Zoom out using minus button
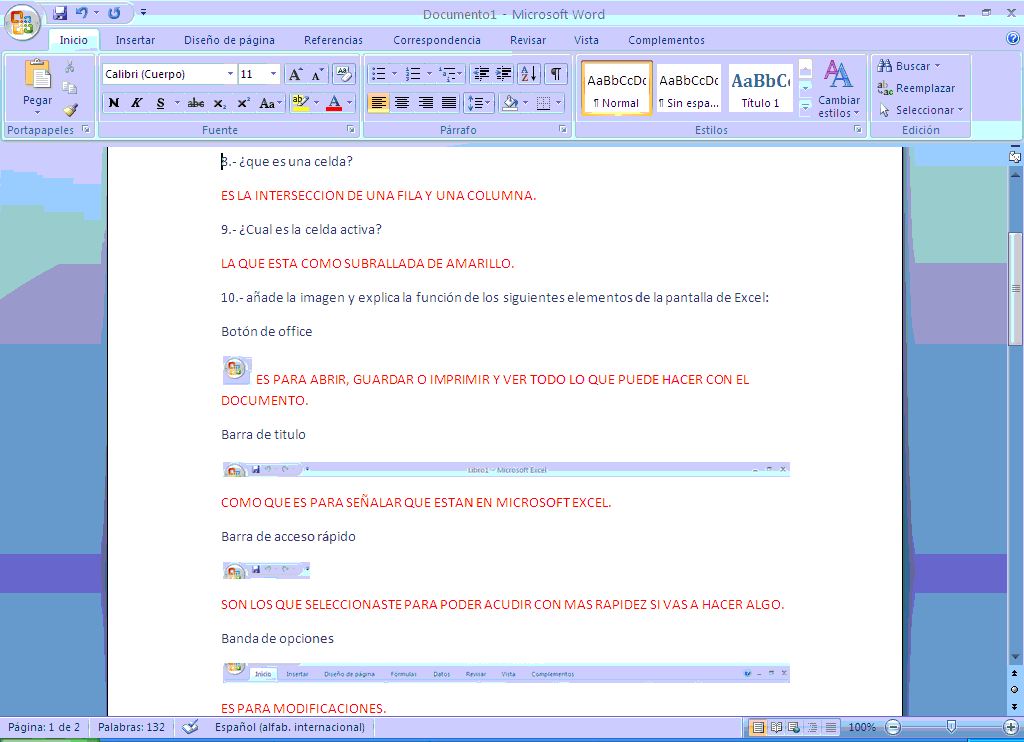Viewport: 1024px width, 742px height. [x=893, y=727]
